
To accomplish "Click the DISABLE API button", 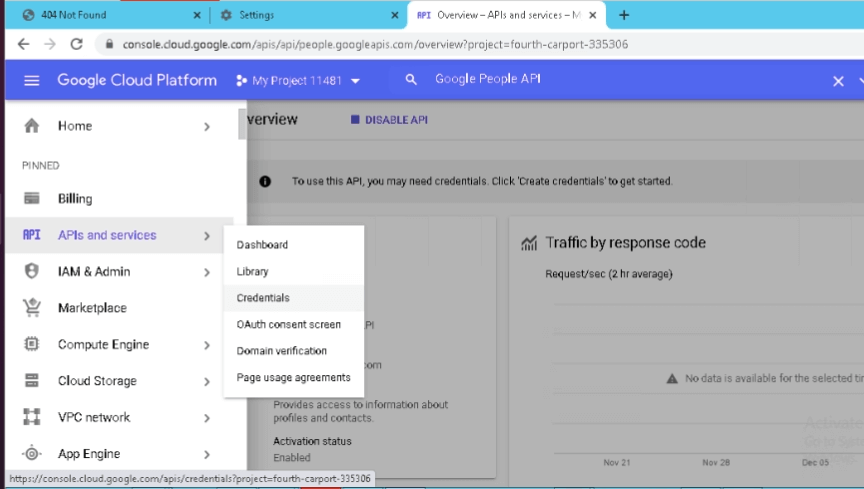I will [x=390, y=120].
